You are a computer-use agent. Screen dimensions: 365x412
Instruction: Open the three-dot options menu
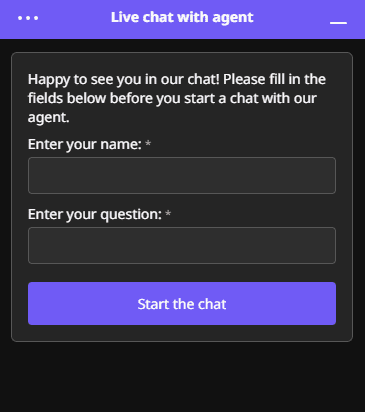28,18
